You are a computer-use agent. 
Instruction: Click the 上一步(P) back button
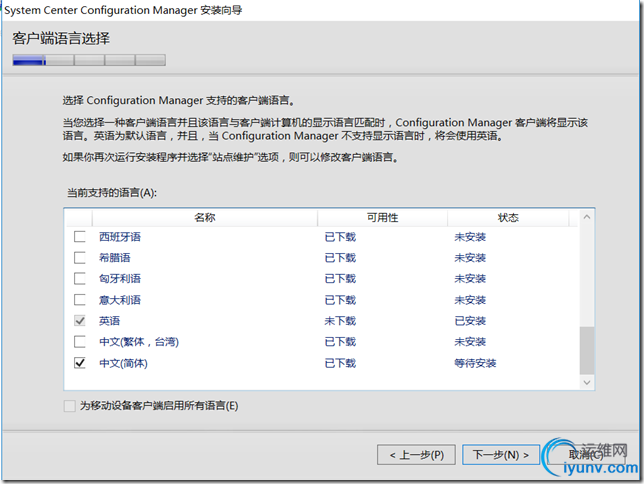coord(416,455)
